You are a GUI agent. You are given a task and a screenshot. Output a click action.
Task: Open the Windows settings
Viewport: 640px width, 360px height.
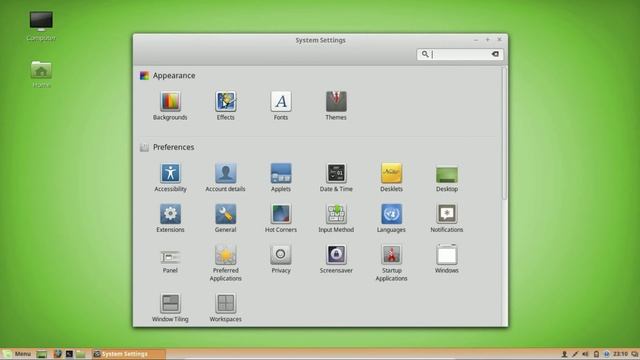(x=447, y=259)
